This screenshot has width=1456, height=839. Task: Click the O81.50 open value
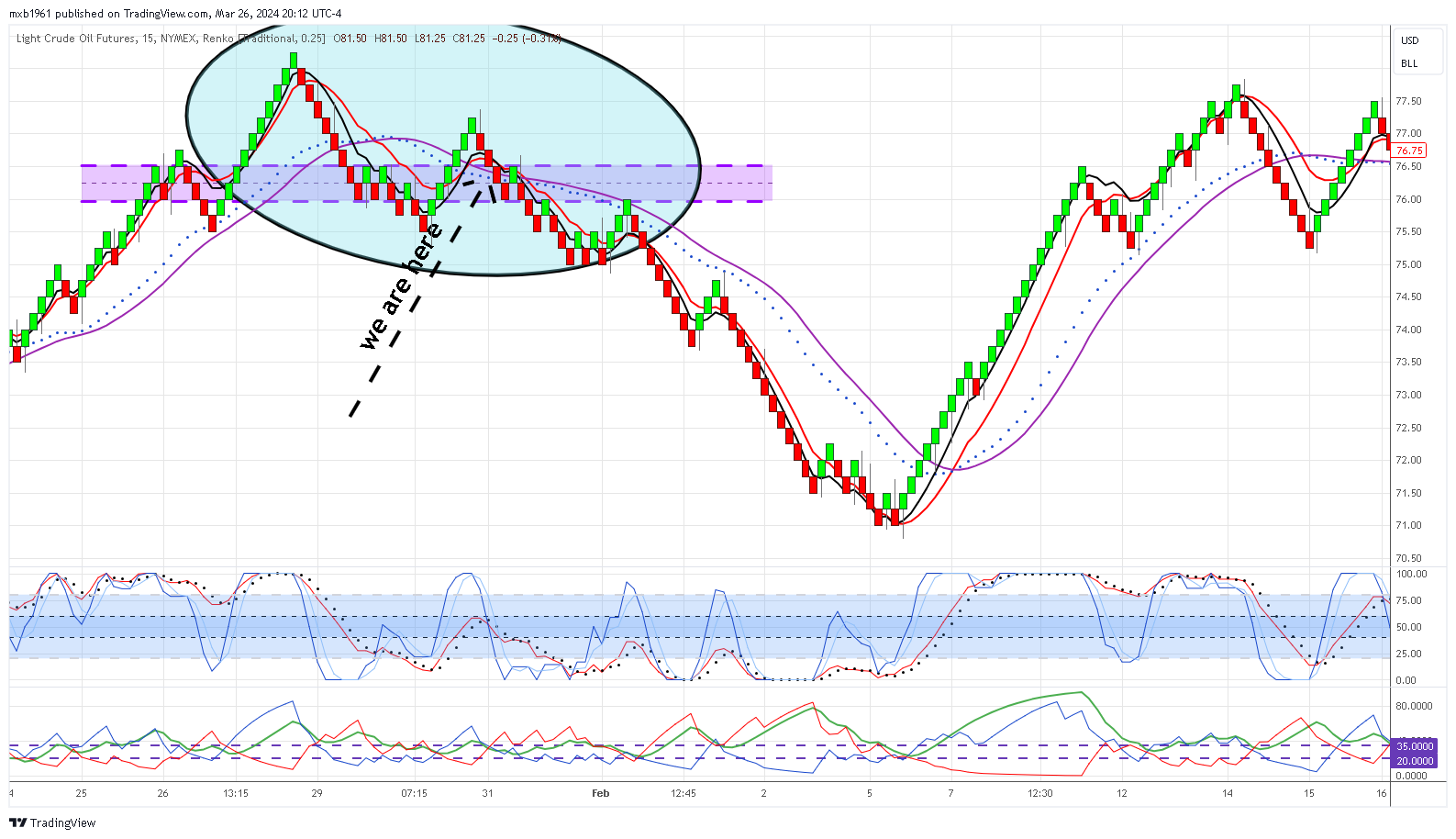point(350,39)
